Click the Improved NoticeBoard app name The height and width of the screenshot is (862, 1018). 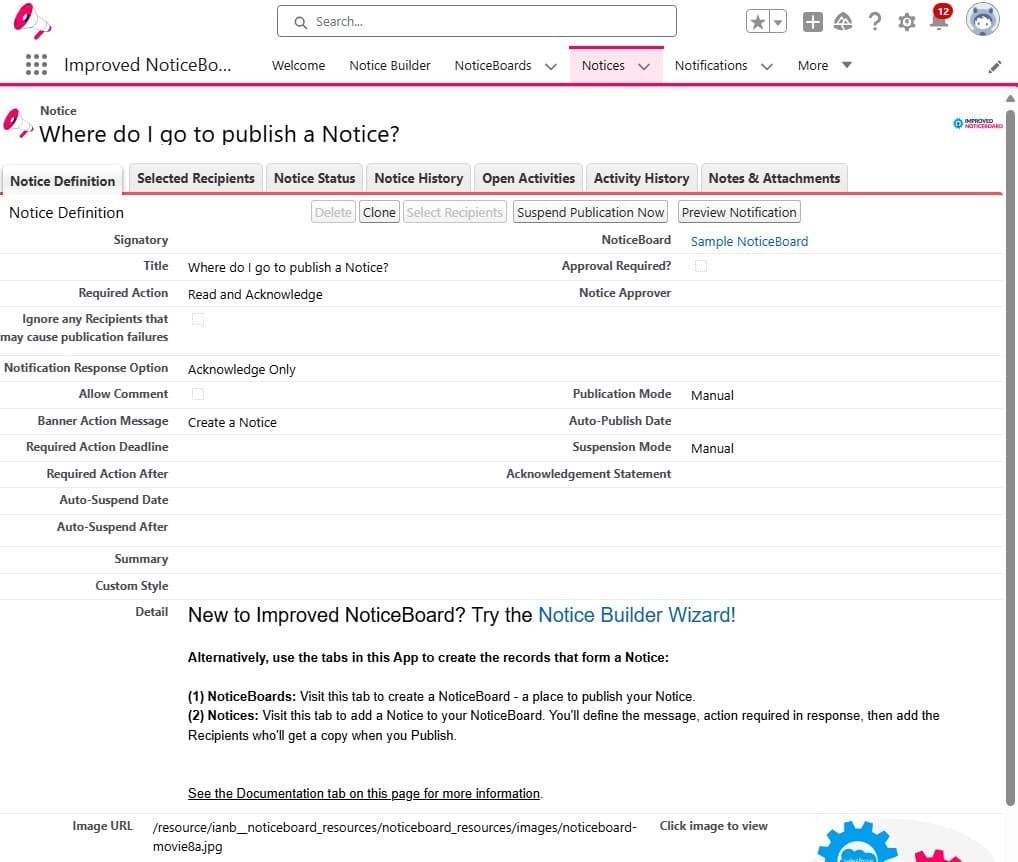tap(147, 65)
